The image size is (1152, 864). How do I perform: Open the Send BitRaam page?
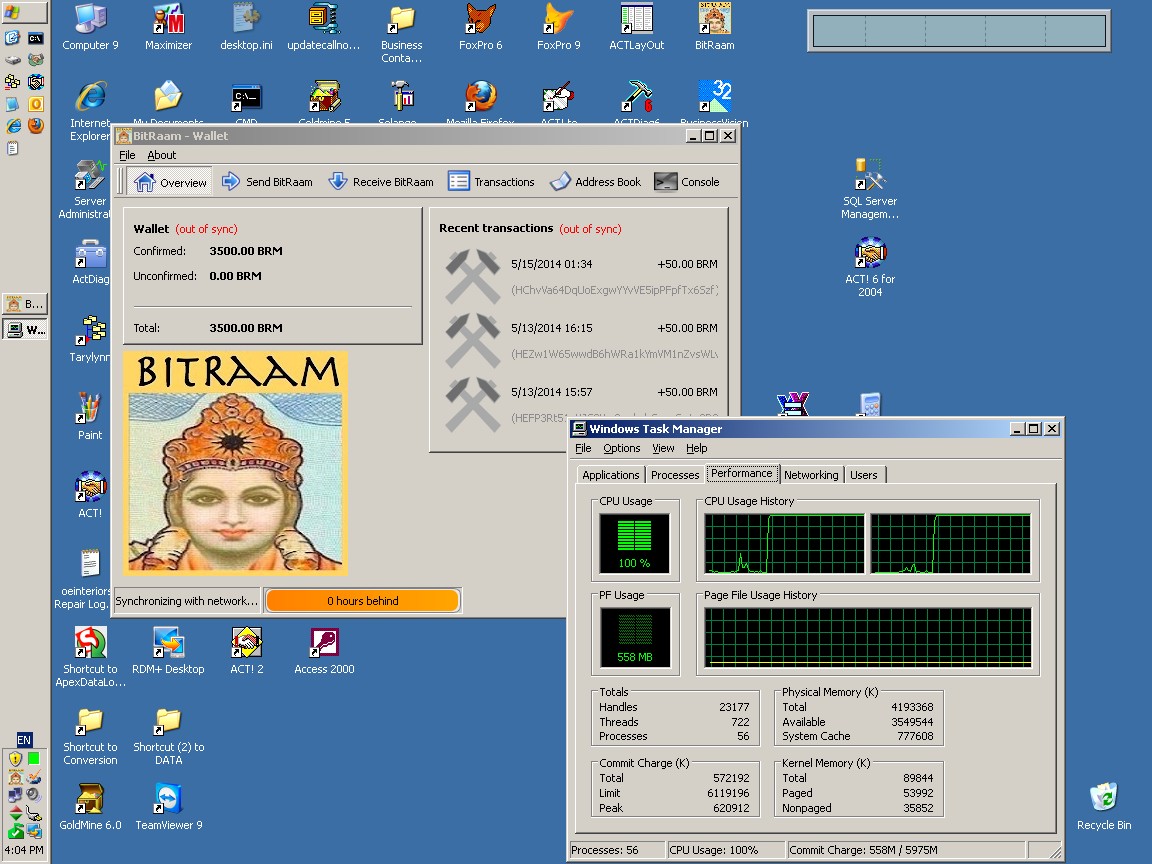click(267, 182)
